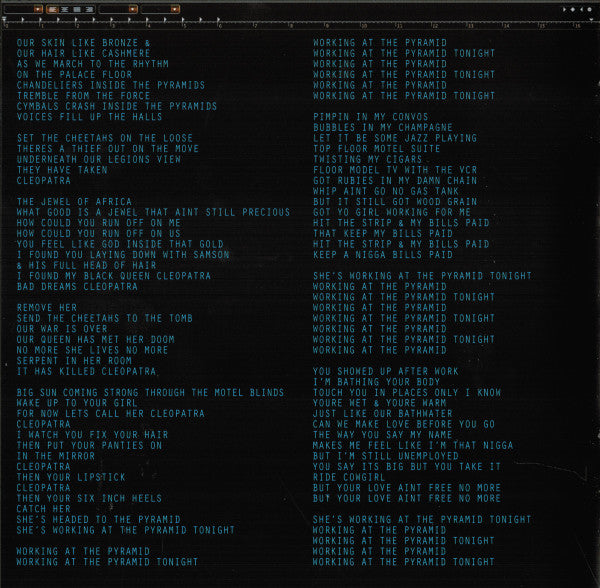This screenshot has height=588, width=600.
Task: Click the line "TOUCH YOU IN PLACES ONLY I KNOW"
Action: point(407,392)
